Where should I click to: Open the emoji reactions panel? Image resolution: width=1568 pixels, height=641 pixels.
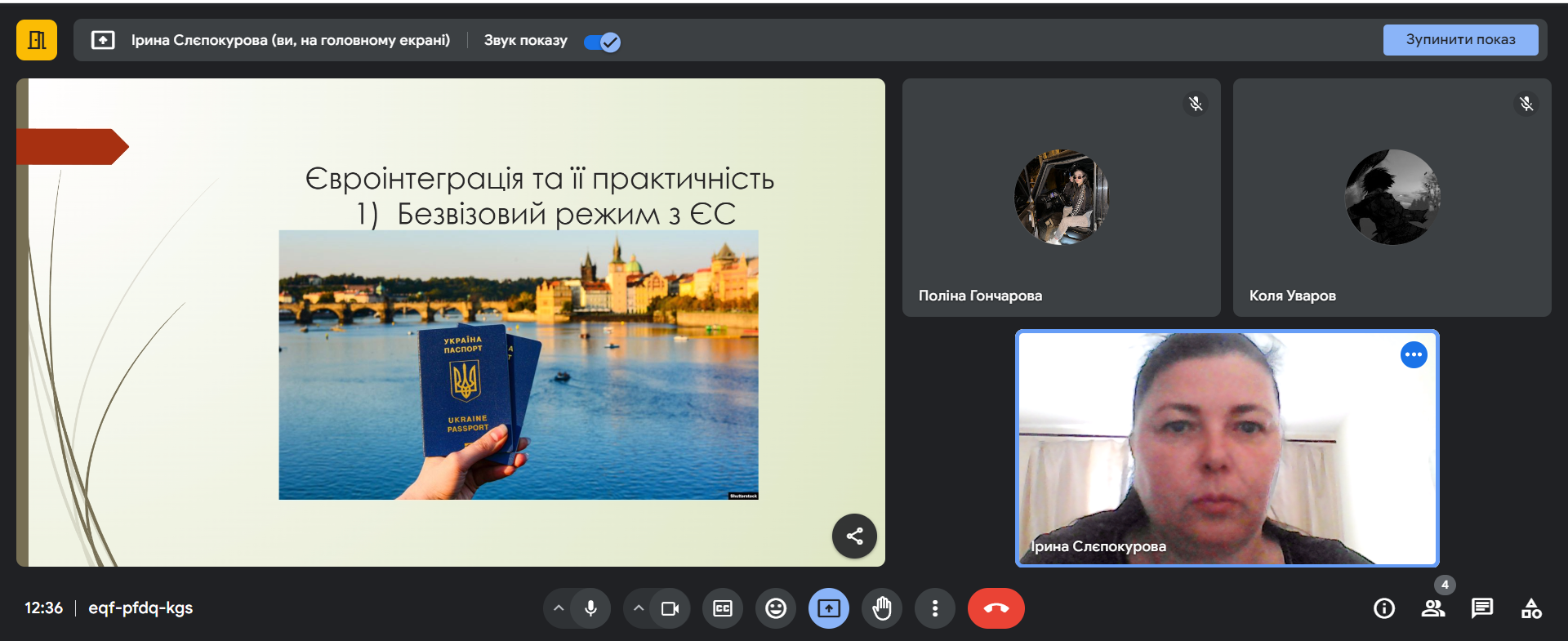[776, 608]
